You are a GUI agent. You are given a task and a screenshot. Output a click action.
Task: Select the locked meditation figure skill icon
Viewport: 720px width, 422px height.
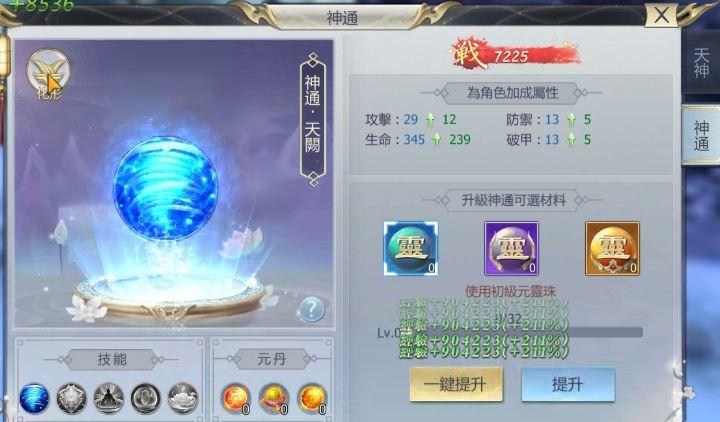[109, 398]
